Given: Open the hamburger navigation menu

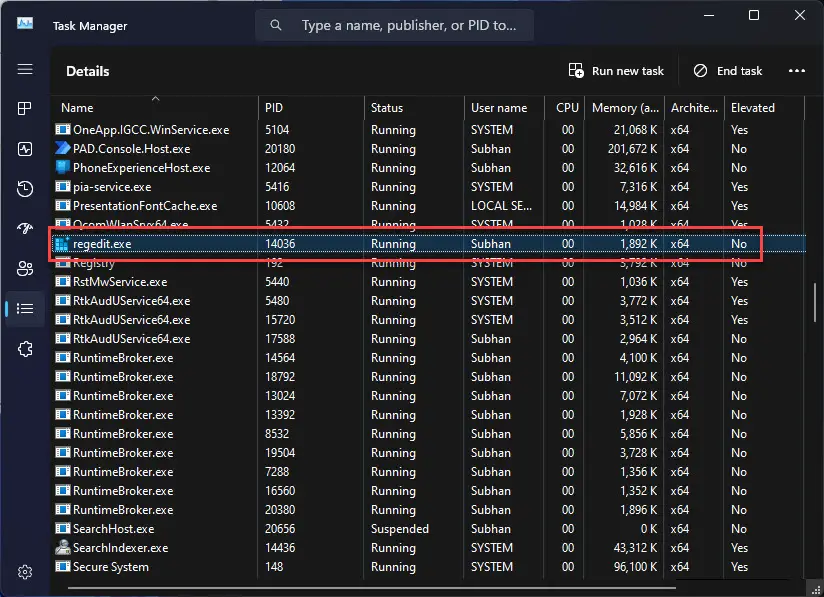Looking at the screenshot, I should coord(25,69).
